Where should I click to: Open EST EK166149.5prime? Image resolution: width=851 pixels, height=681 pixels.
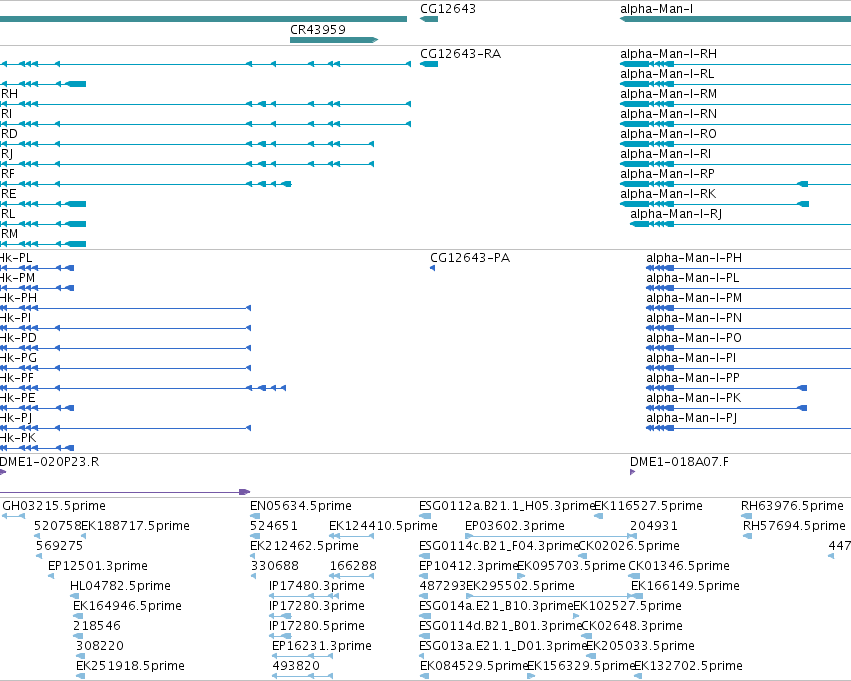tap(685, 586)
